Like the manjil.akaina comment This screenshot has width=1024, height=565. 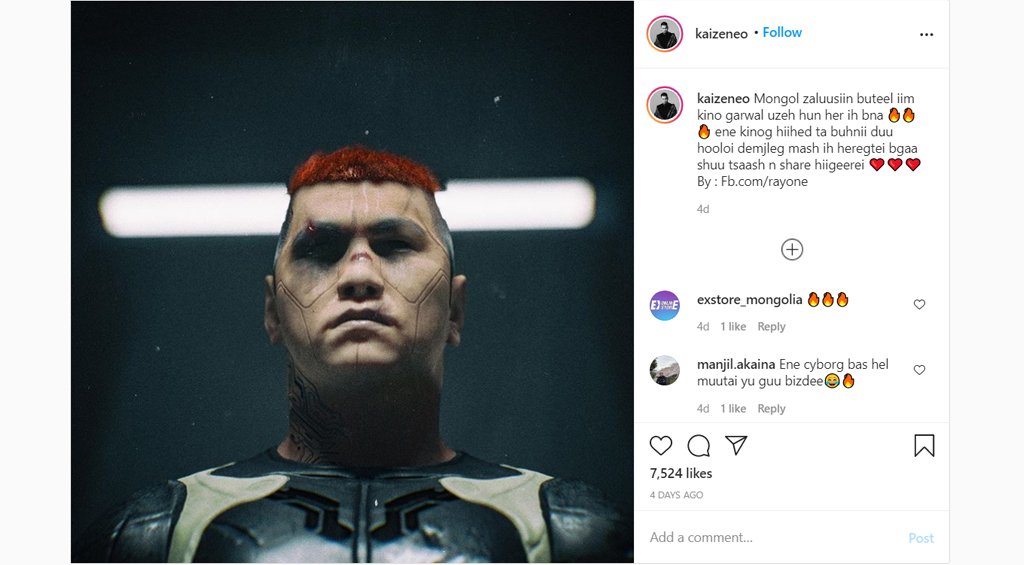point(920,370)
